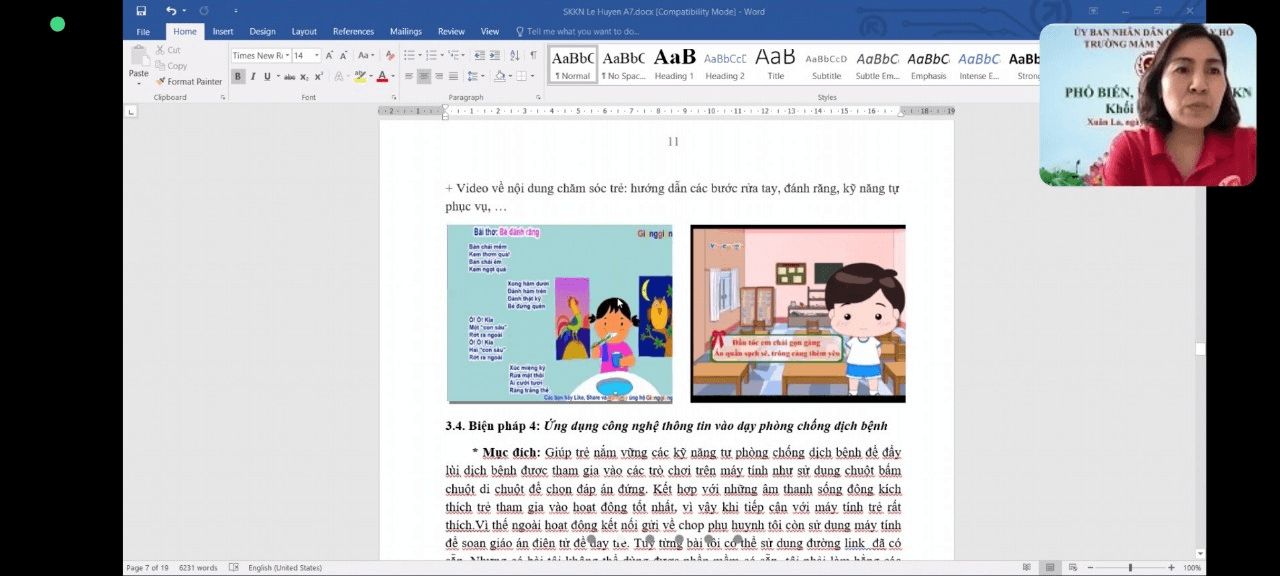Image resolution: width=1280 pixels, height=576 pixels.
Task: Click the Paste button
Action: tap(138, 63)
